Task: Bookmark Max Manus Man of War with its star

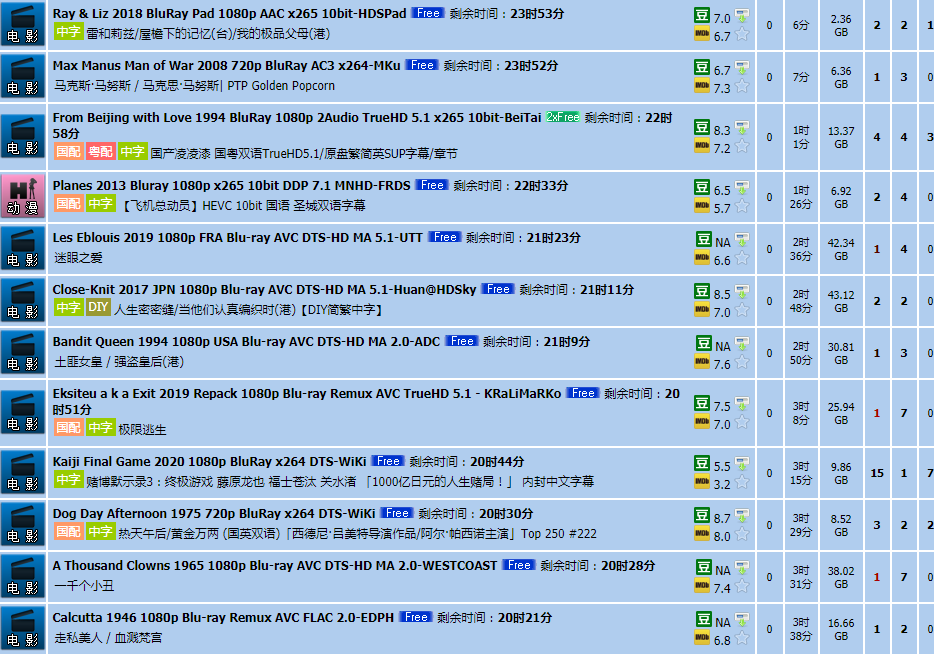Action: point(742,86)
